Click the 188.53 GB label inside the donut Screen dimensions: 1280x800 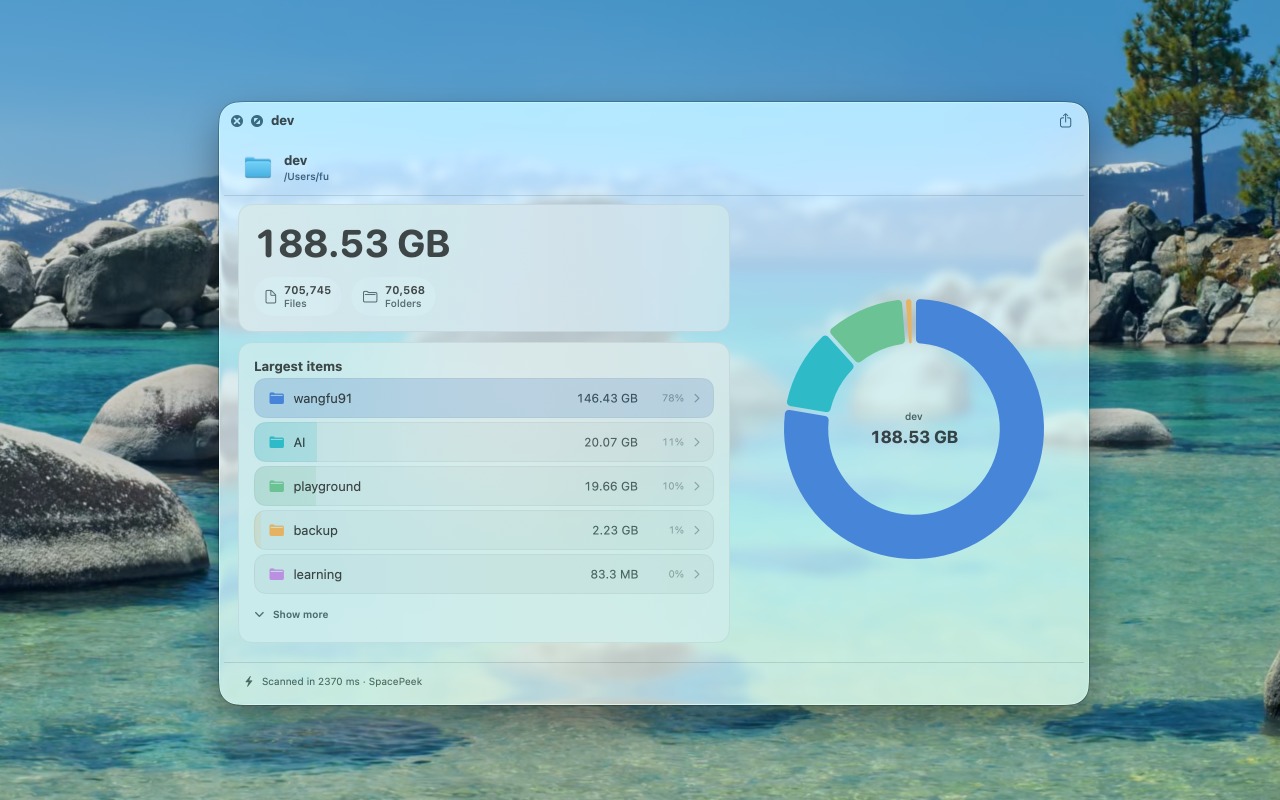click(x=914, y=437)
